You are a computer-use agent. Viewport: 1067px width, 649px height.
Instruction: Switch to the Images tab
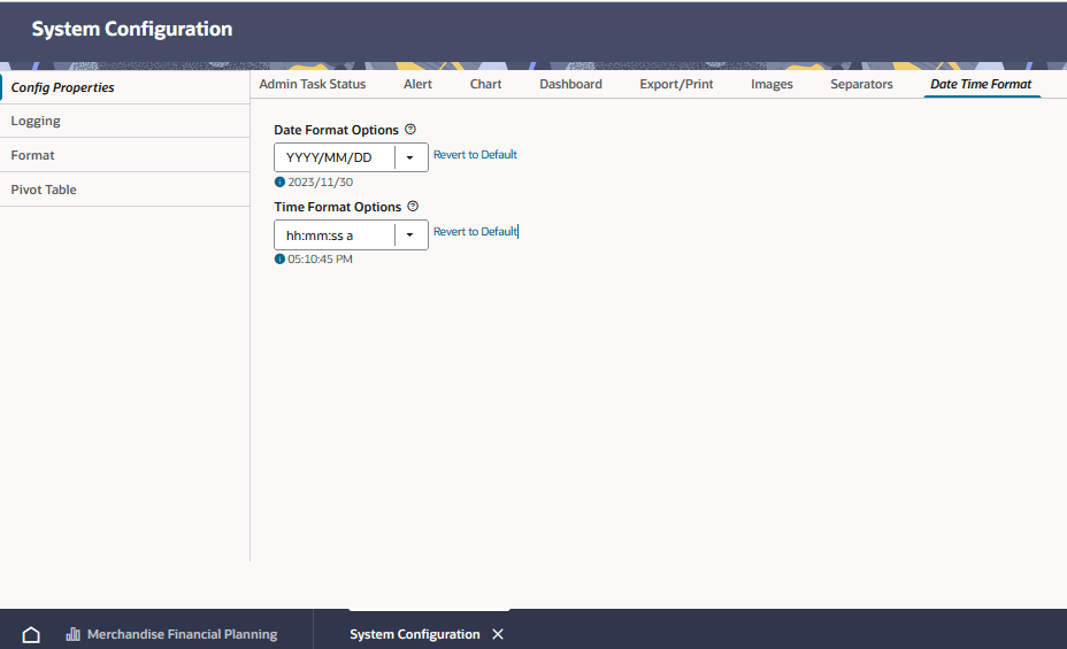click(772, 84)
